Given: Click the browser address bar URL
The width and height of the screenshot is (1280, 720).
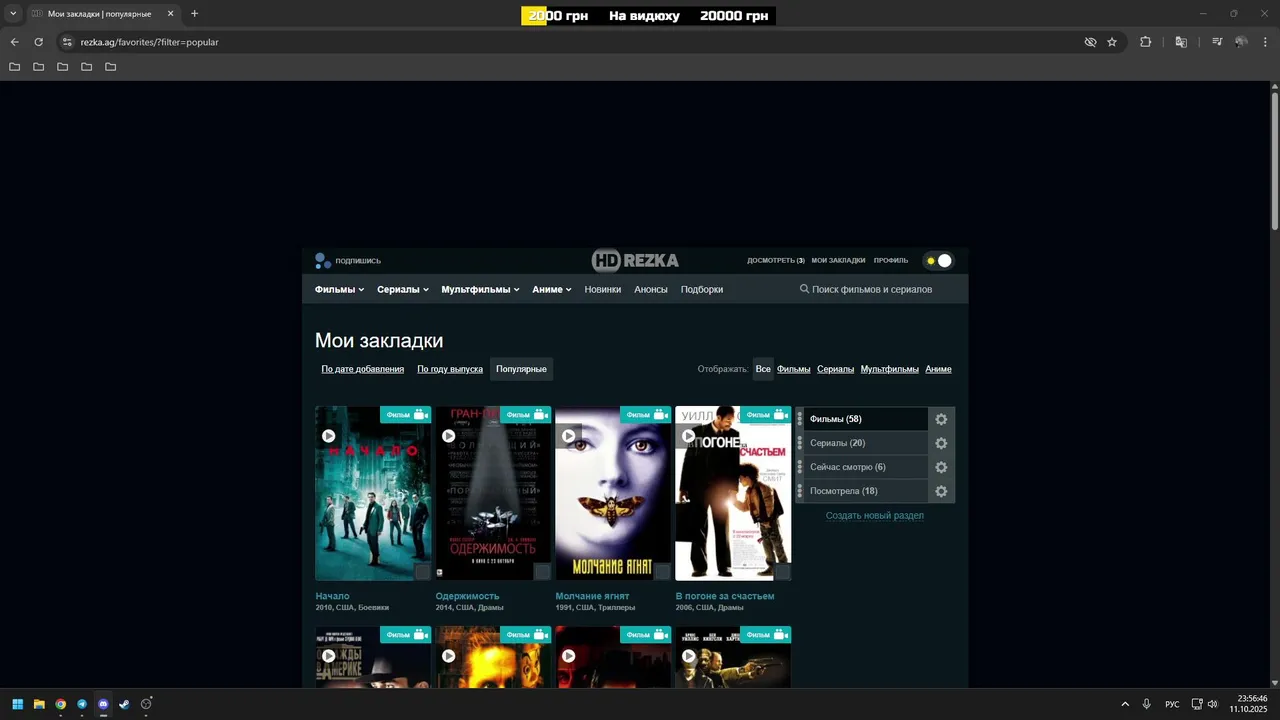Looking at the screenshot, I should 150,42.
